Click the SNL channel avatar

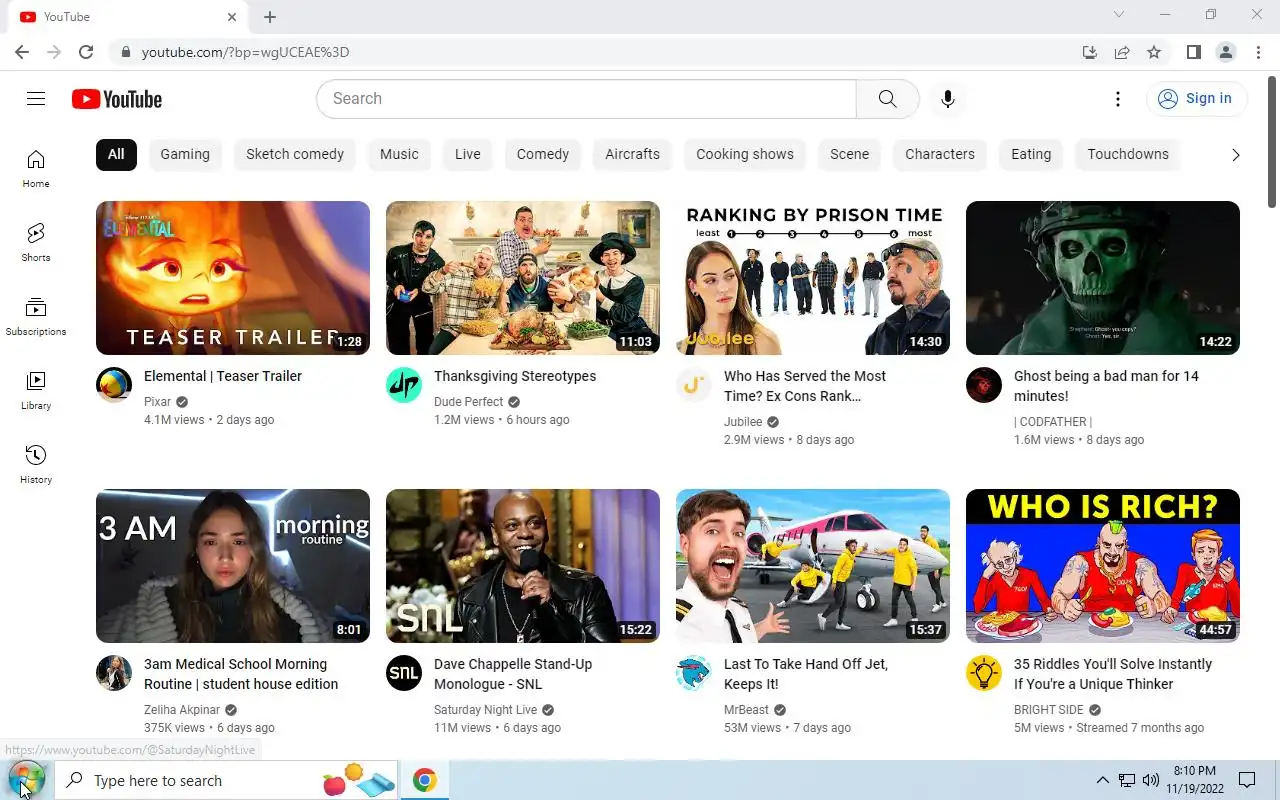tap(404, 673)
